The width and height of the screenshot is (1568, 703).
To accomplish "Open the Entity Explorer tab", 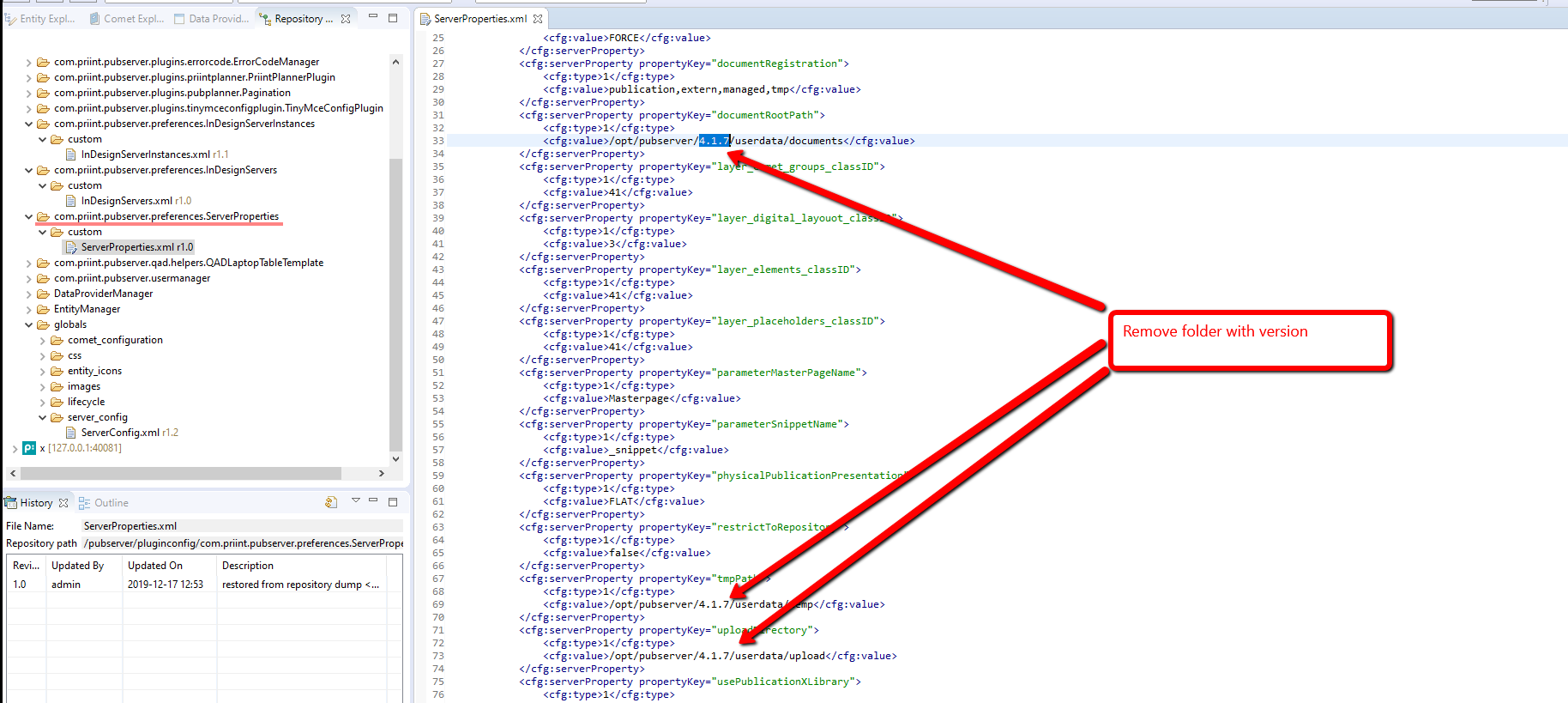I will (40, 19).
